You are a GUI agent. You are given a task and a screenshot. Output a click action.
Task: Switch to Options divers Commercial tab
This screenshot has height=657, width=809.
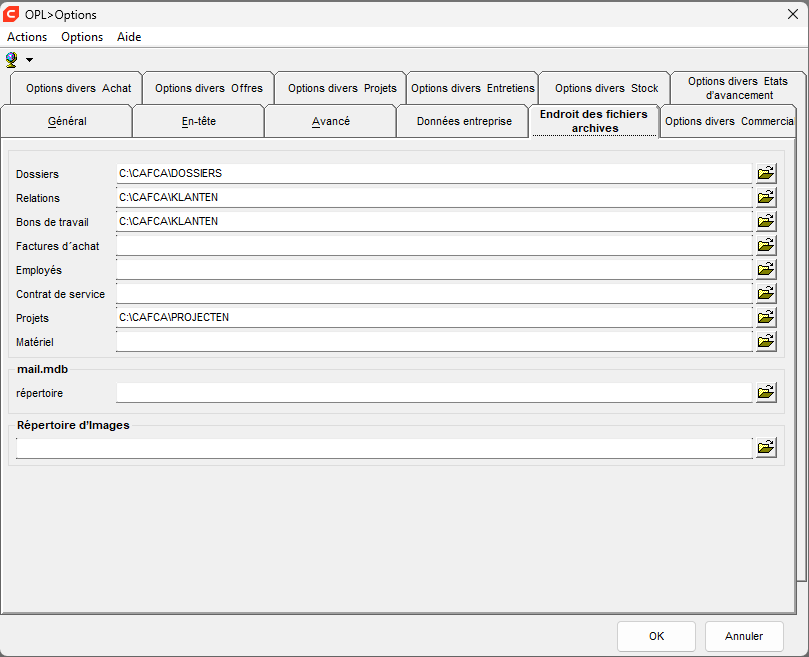coord(728,121)
